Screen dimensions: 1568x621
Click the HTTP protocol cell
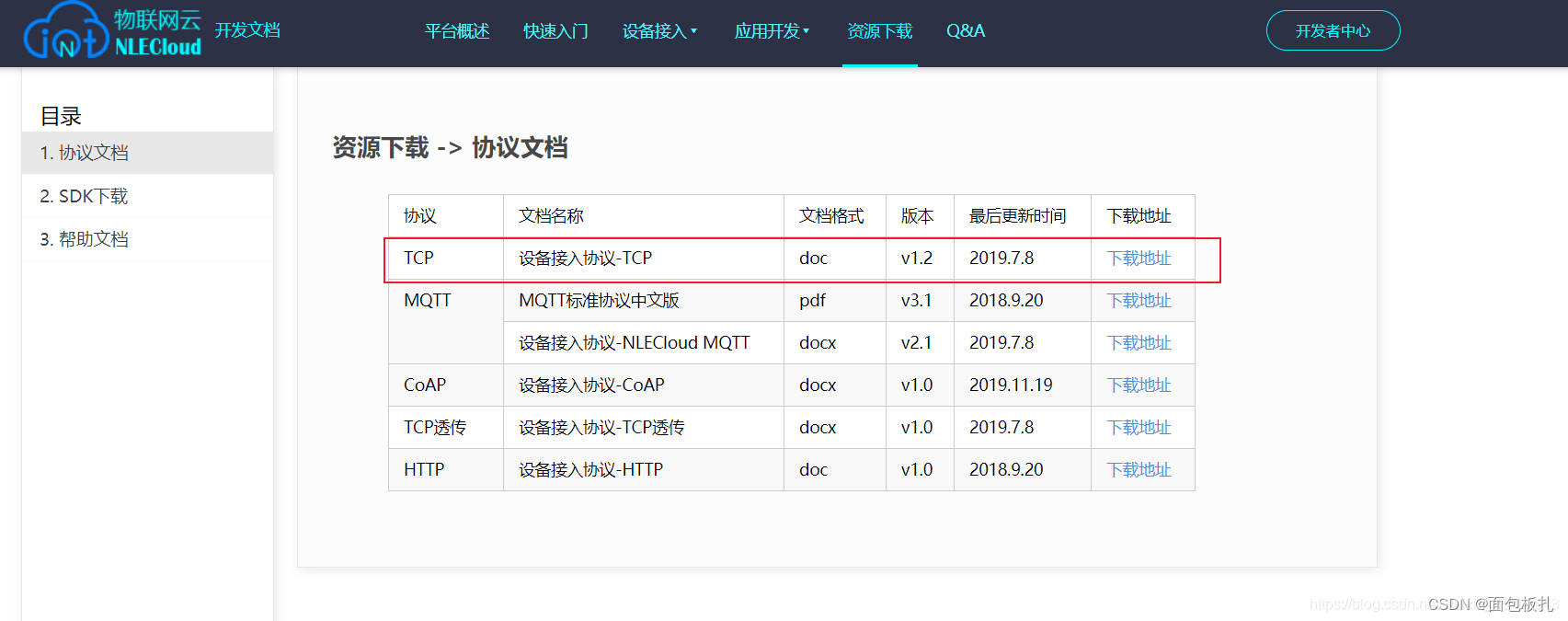click(446, 470)
